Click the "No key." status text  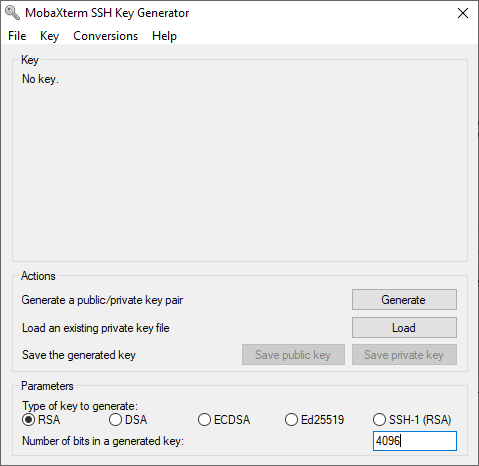pyautogui.click(x=40, y=79)
